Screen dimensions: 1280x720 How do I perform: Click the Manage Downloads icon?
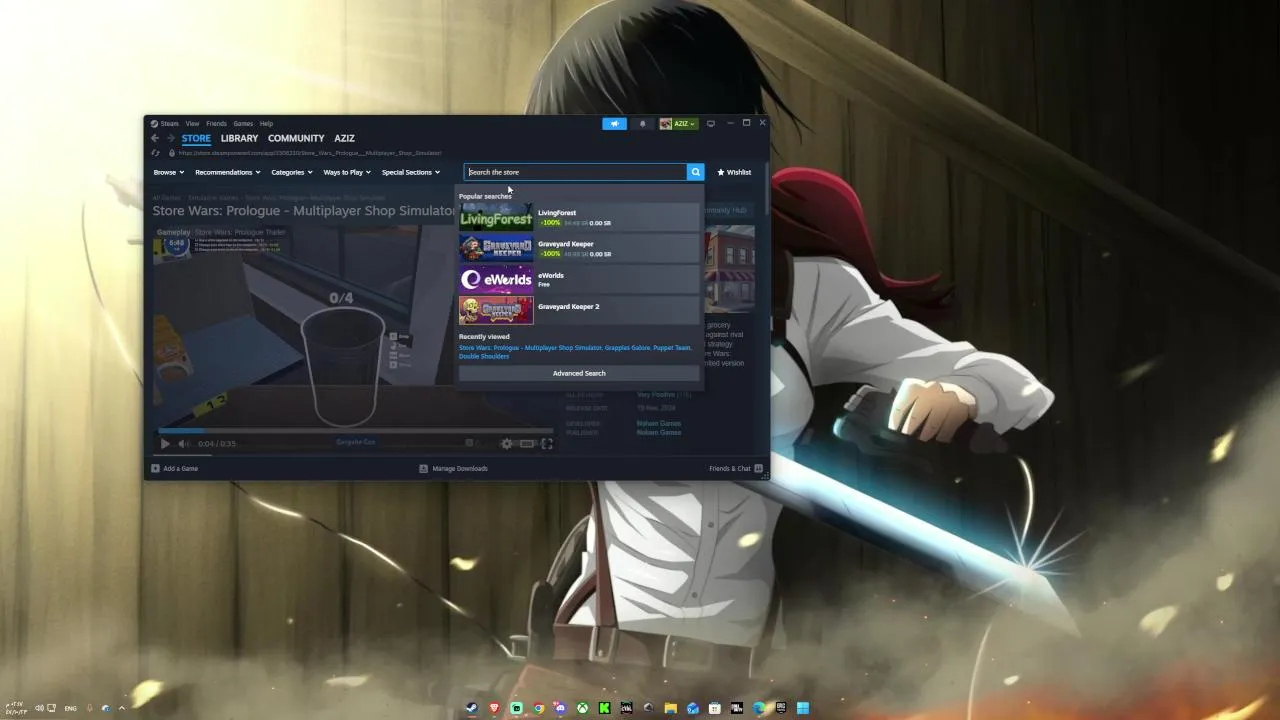pyautogui.click(x=424, y=468)
